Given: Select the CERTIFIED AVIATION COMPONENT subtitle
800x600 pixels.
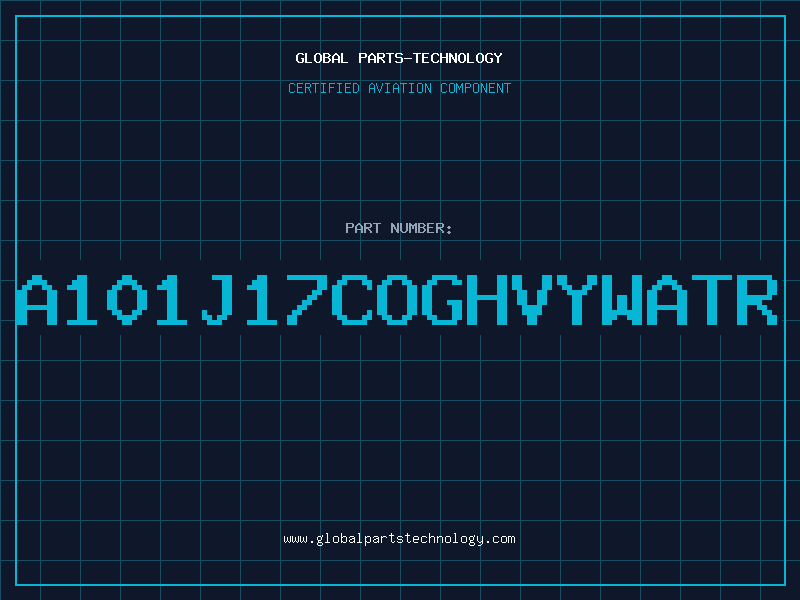Looking at the screenshot, I should (x=399, y=88).
